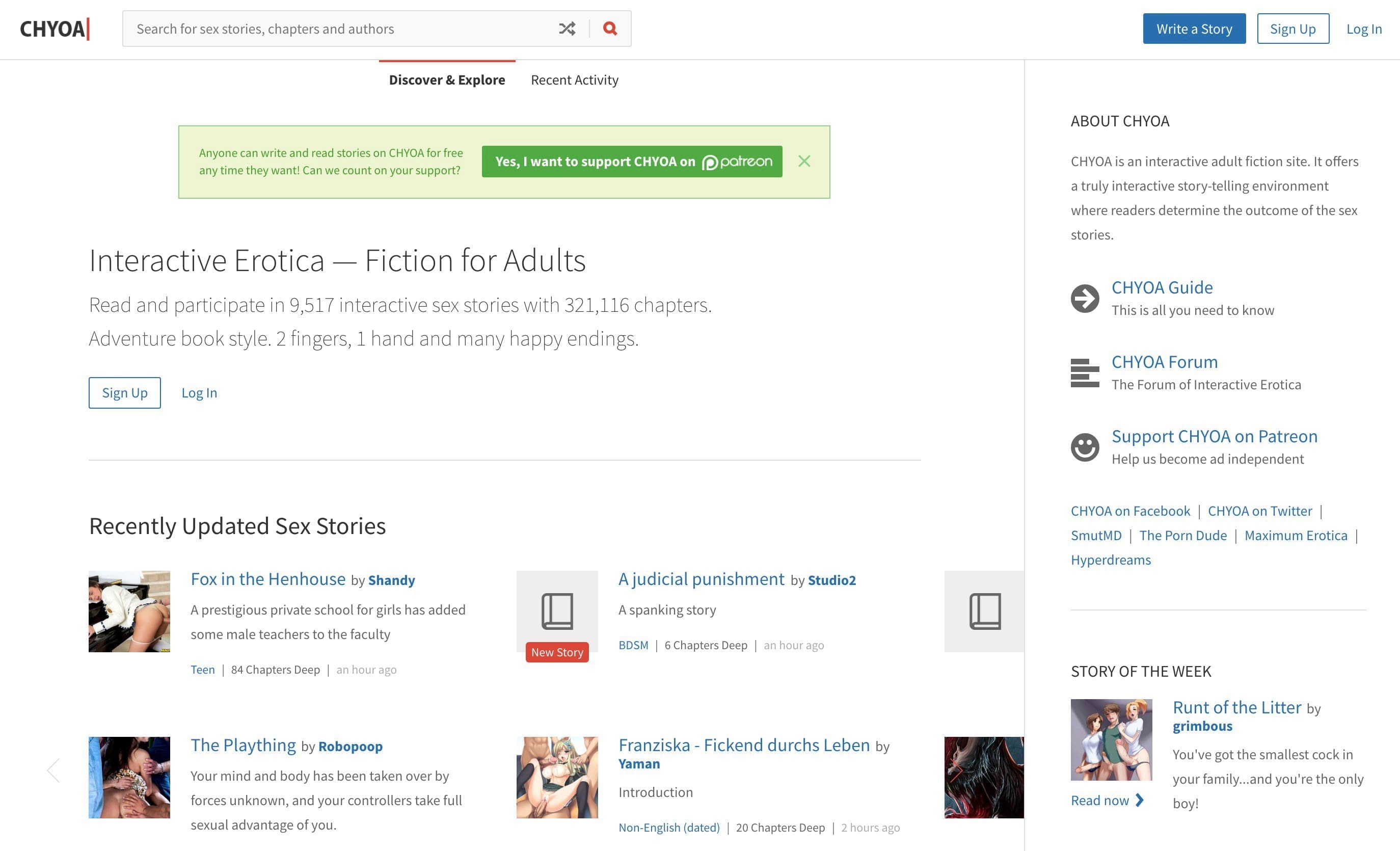Click the header Sign Up button
Image resolution: width=1400 pixels, height=851 pixels.
point(1293,29)
